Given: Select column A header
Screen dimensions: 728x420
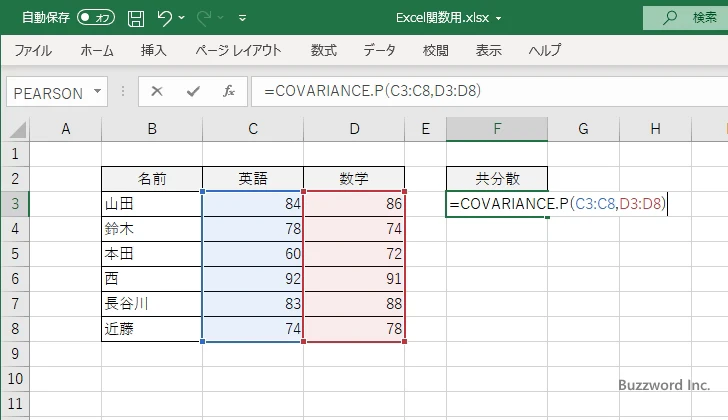Looking at the screenshot, I should 65,129.
